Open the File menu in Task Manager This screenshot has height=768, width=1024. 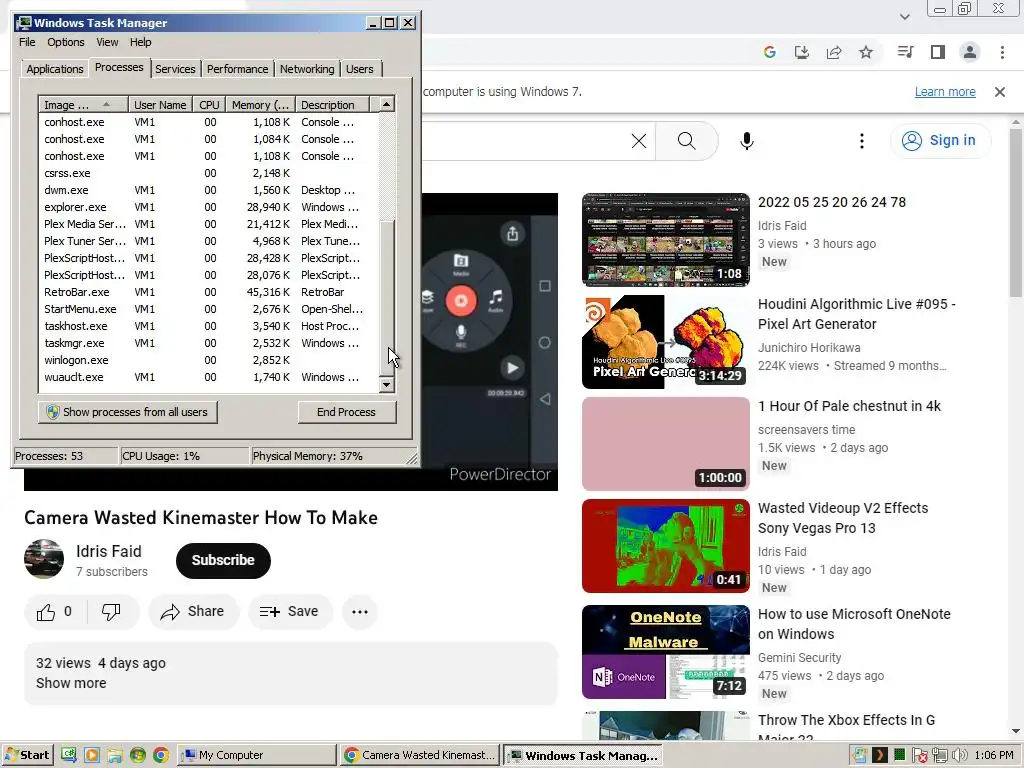pos(27,42)
